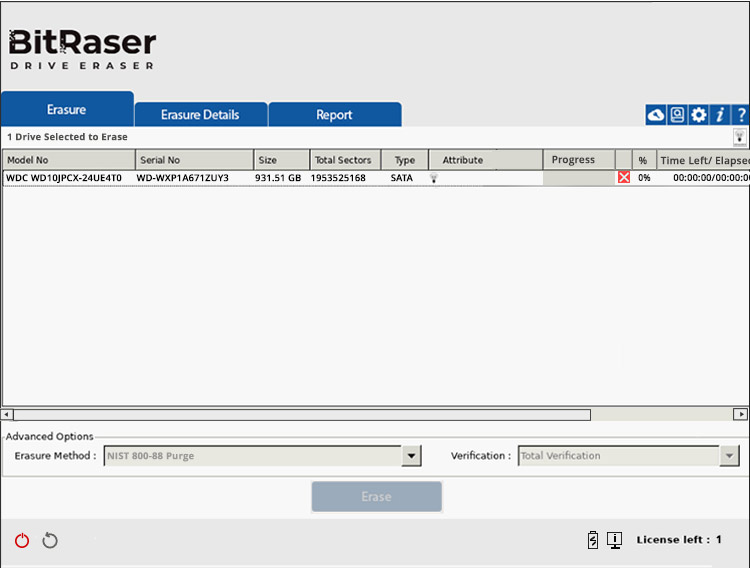
Task: Click the Erase button
Action: 376,497
